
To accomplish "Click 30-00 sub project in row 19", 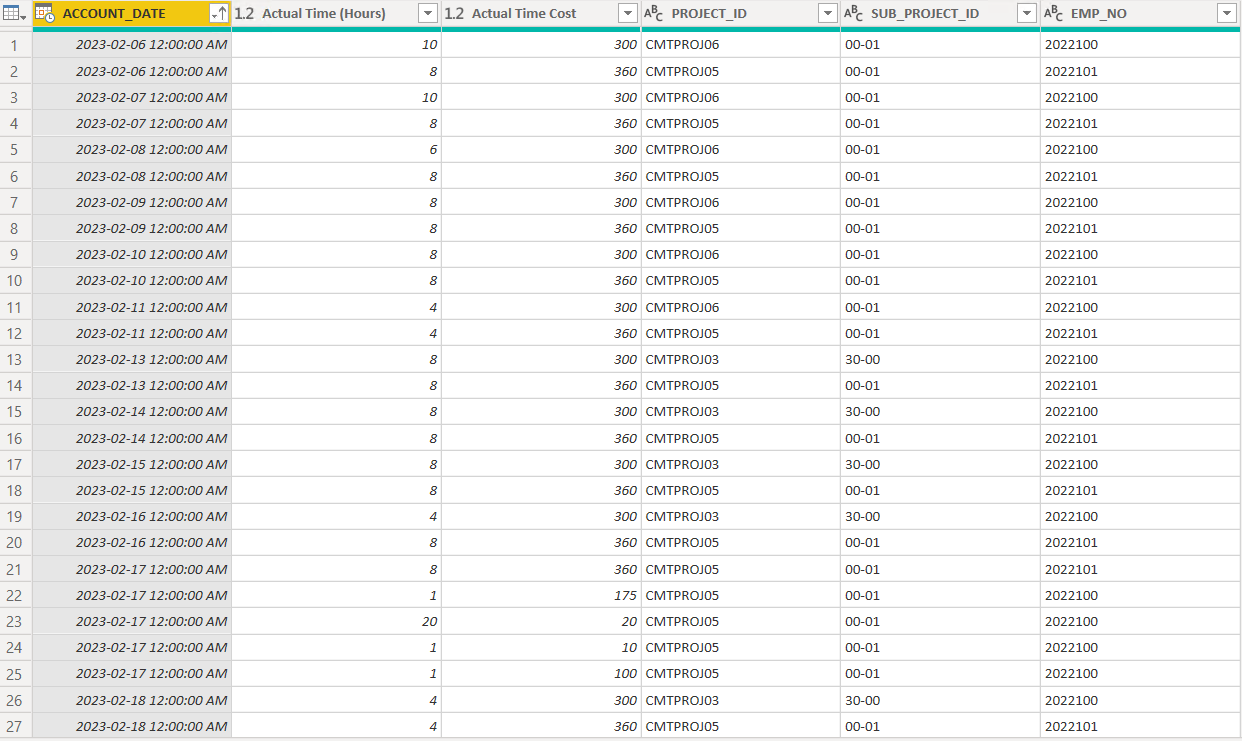I will point(941,516).
